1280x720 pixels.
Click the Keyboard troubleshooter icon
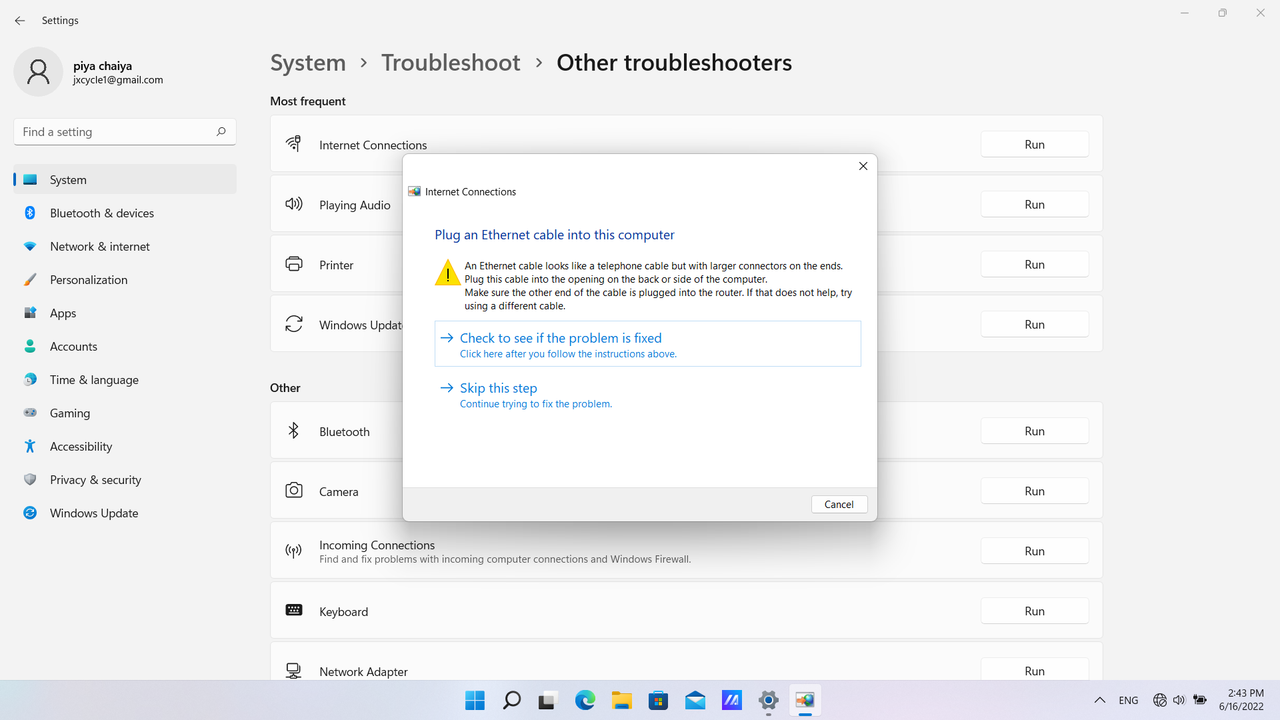click(293, 610)
